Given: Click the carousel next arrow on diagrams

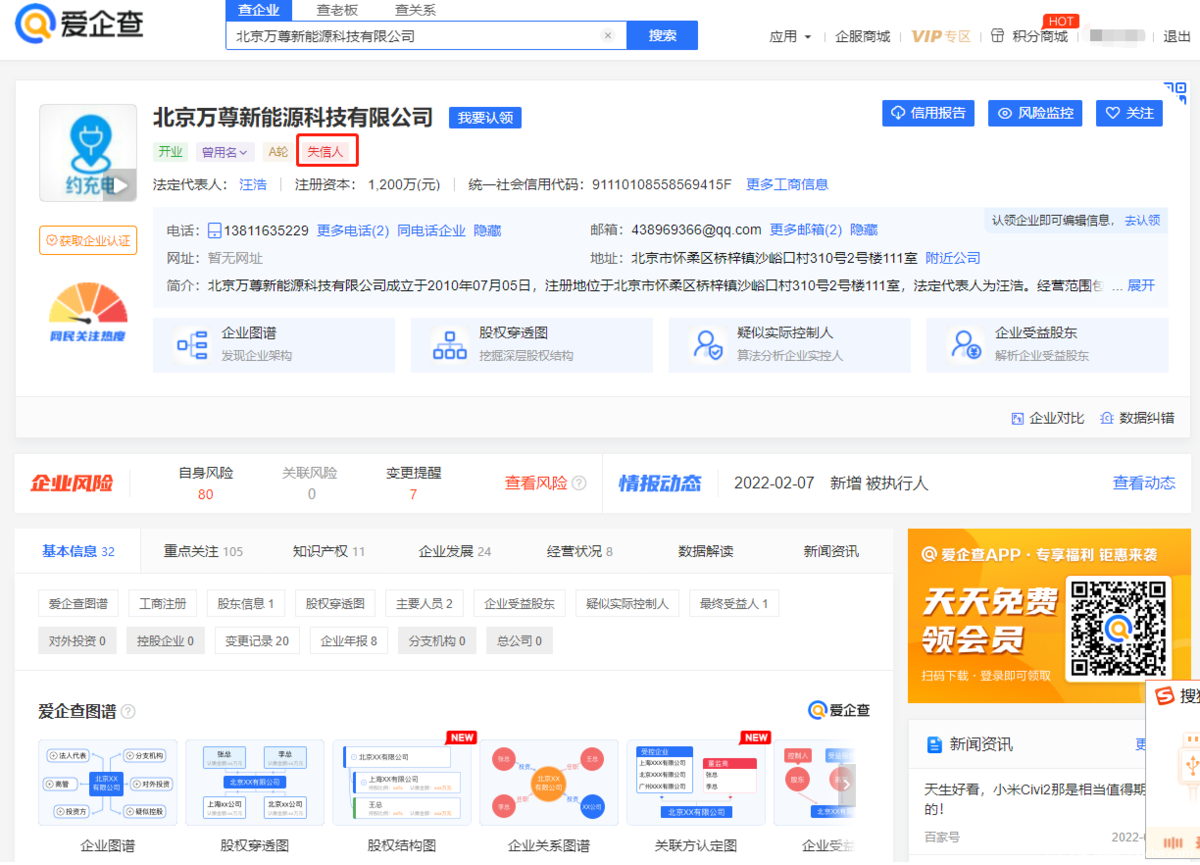Looking at the screenshot, I should [x=845, y=783].
